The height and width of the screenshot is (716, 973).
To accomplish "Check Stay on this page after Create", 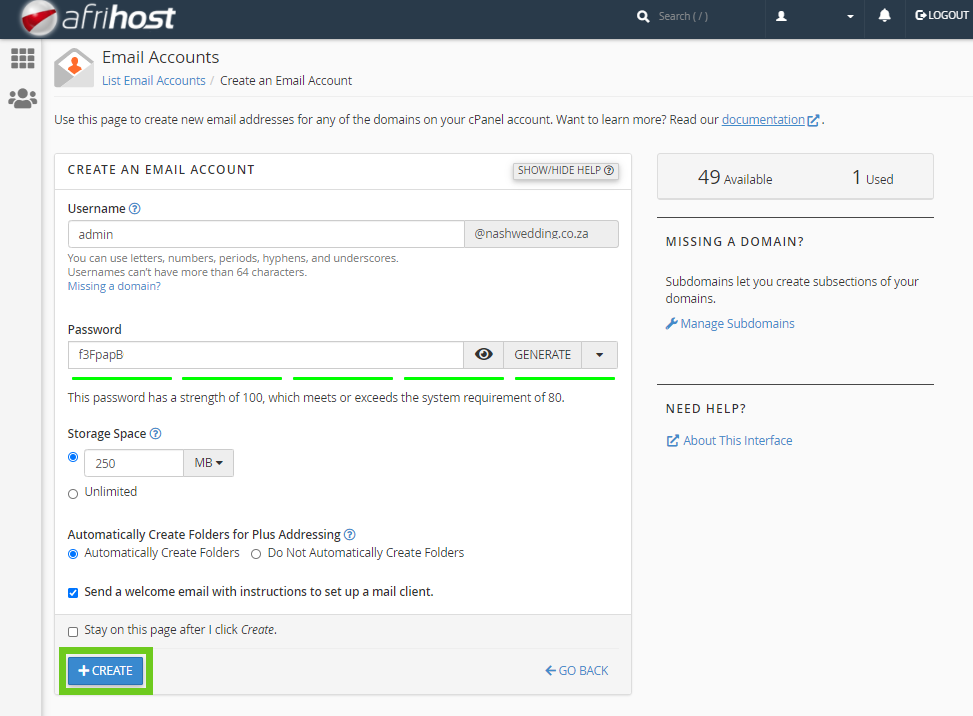I will pos(73,631).
